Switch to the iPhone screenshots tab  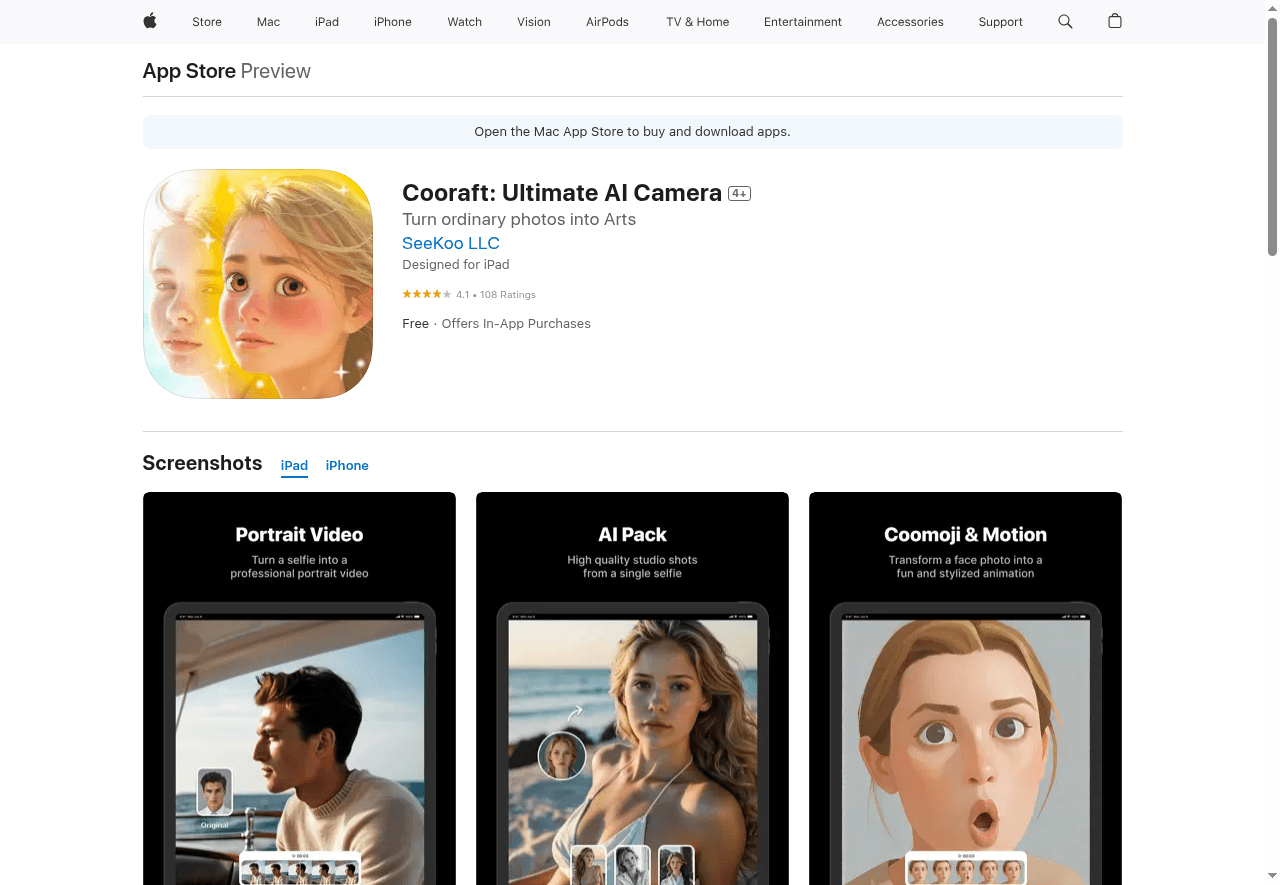pyautogui.click(x=347, y=465)
